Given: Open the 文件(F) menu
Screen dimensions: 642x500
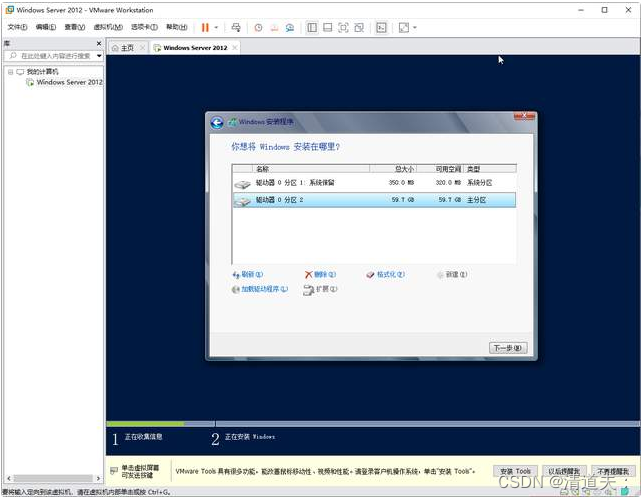Looking at the screenshot, I should [x=17, y=27].
